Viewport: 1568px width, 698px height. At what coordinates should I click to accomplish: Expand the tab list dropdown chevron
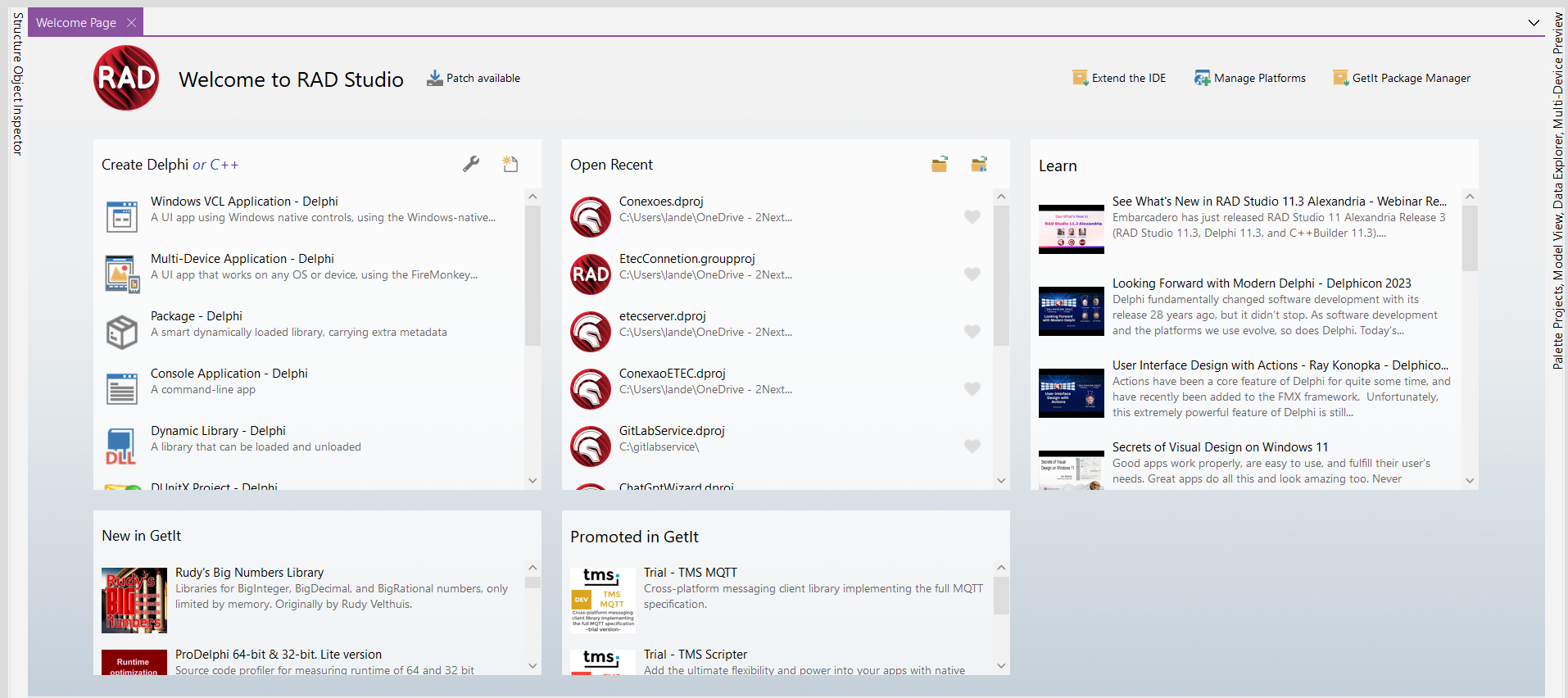[x=1534, y=23]
